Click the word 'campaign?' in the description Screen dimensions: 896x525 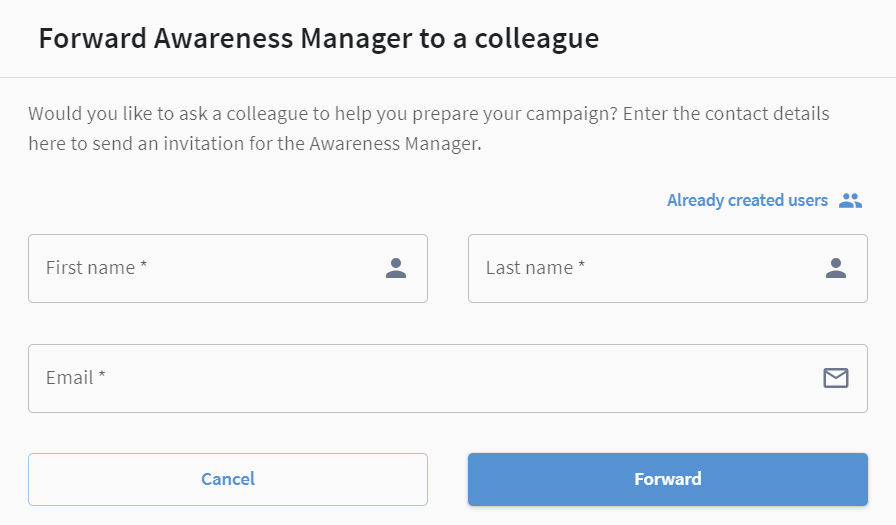coord(571,114)
